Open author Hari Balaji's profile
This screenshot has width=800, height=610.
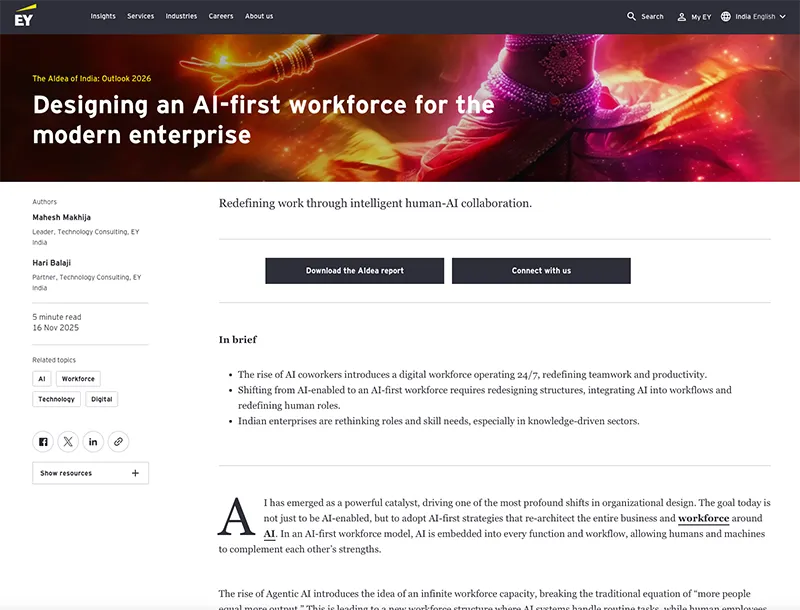[x=52, y=263]
